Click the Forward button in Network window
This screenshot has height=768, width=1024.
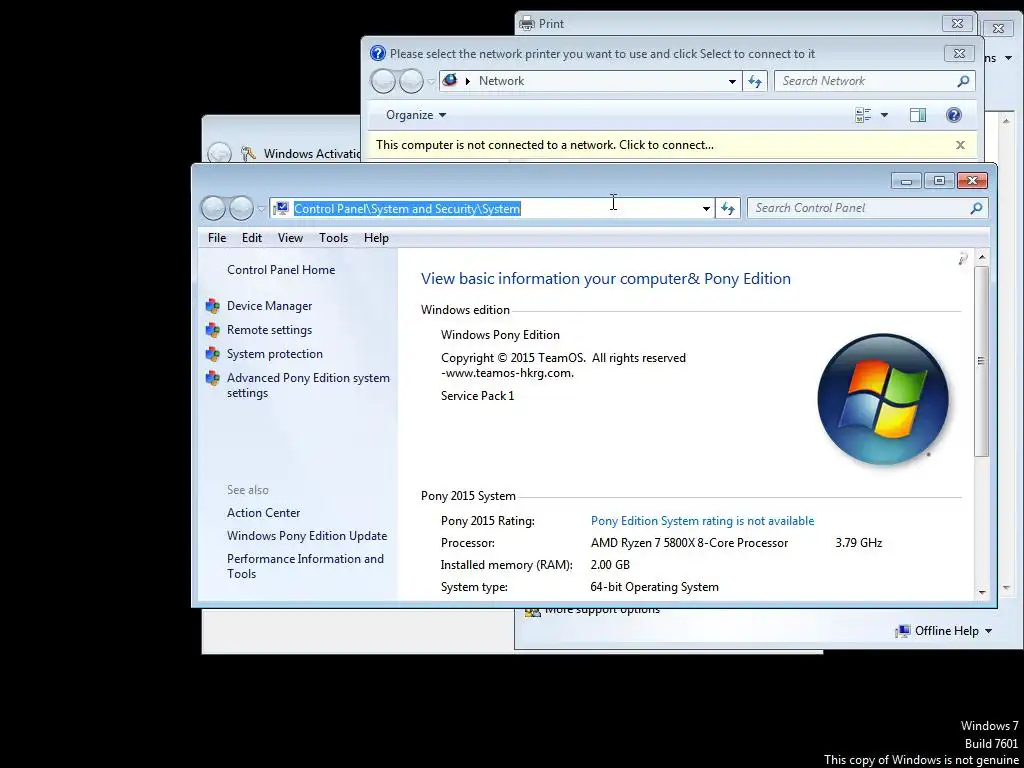[x=411, y=81]
